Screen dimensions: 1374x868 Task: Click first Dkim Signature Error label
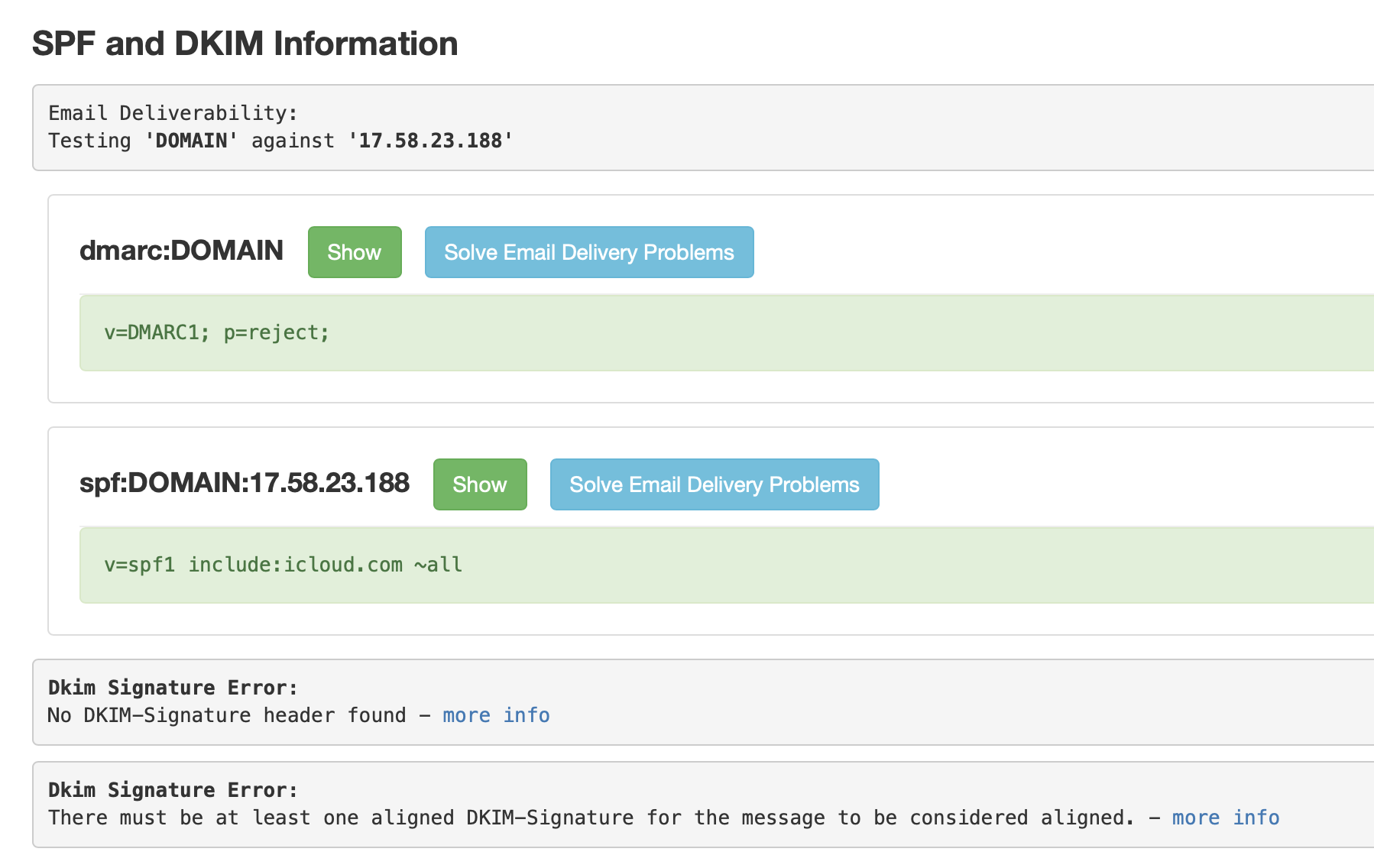pyautogui.click(x=173, y=688)
